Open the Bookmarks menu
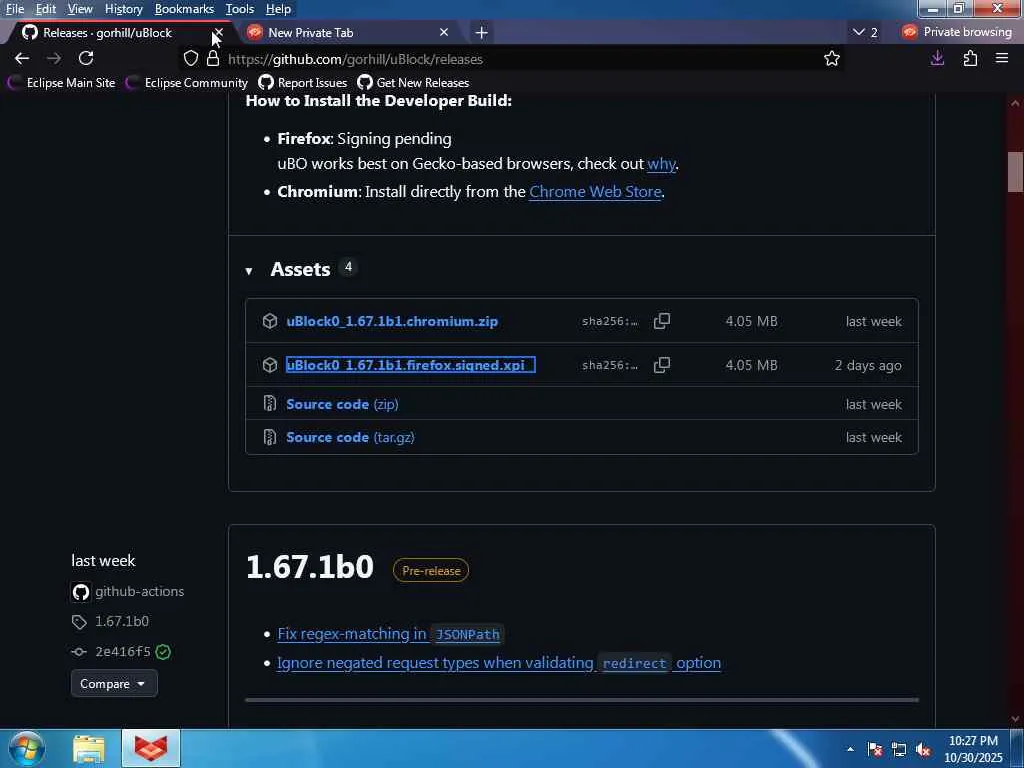Viewport: 1024px width, 768px height. pos(184,8)
